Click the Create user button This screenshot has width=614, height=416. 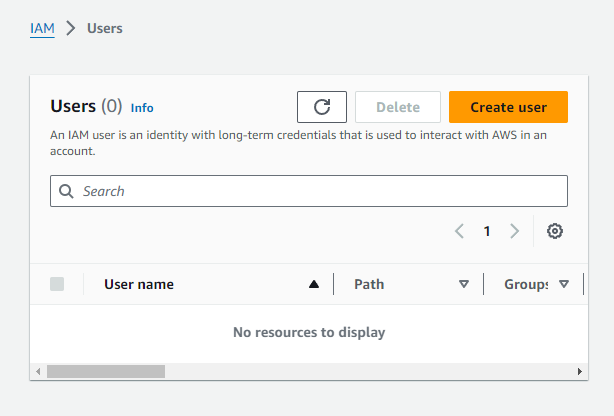coord(508,107)
